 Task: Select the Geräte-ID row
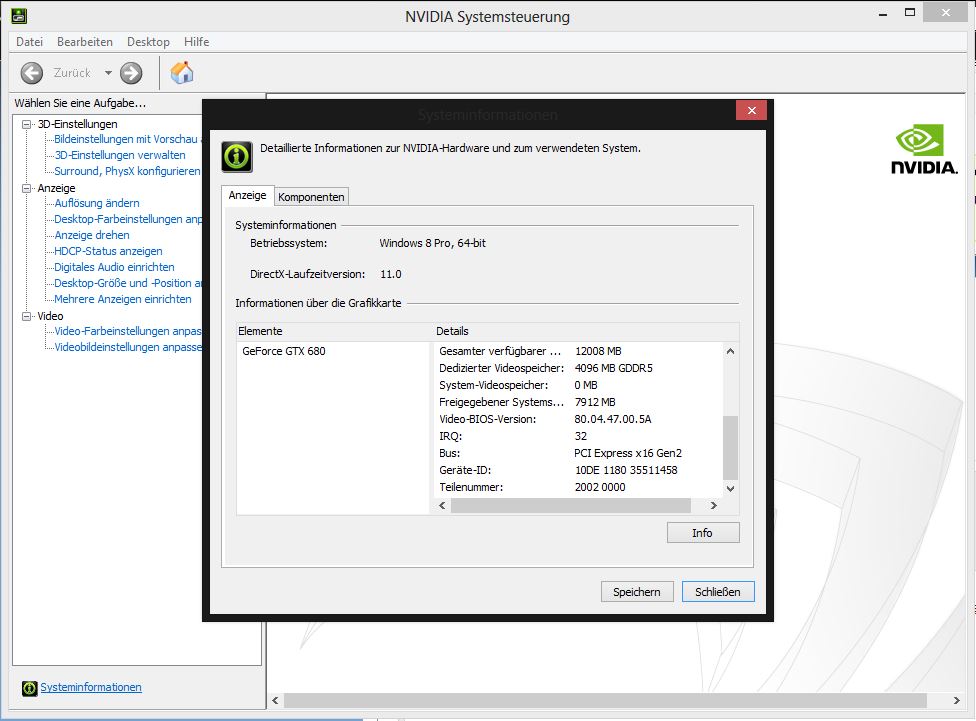(x=579, y=470)
